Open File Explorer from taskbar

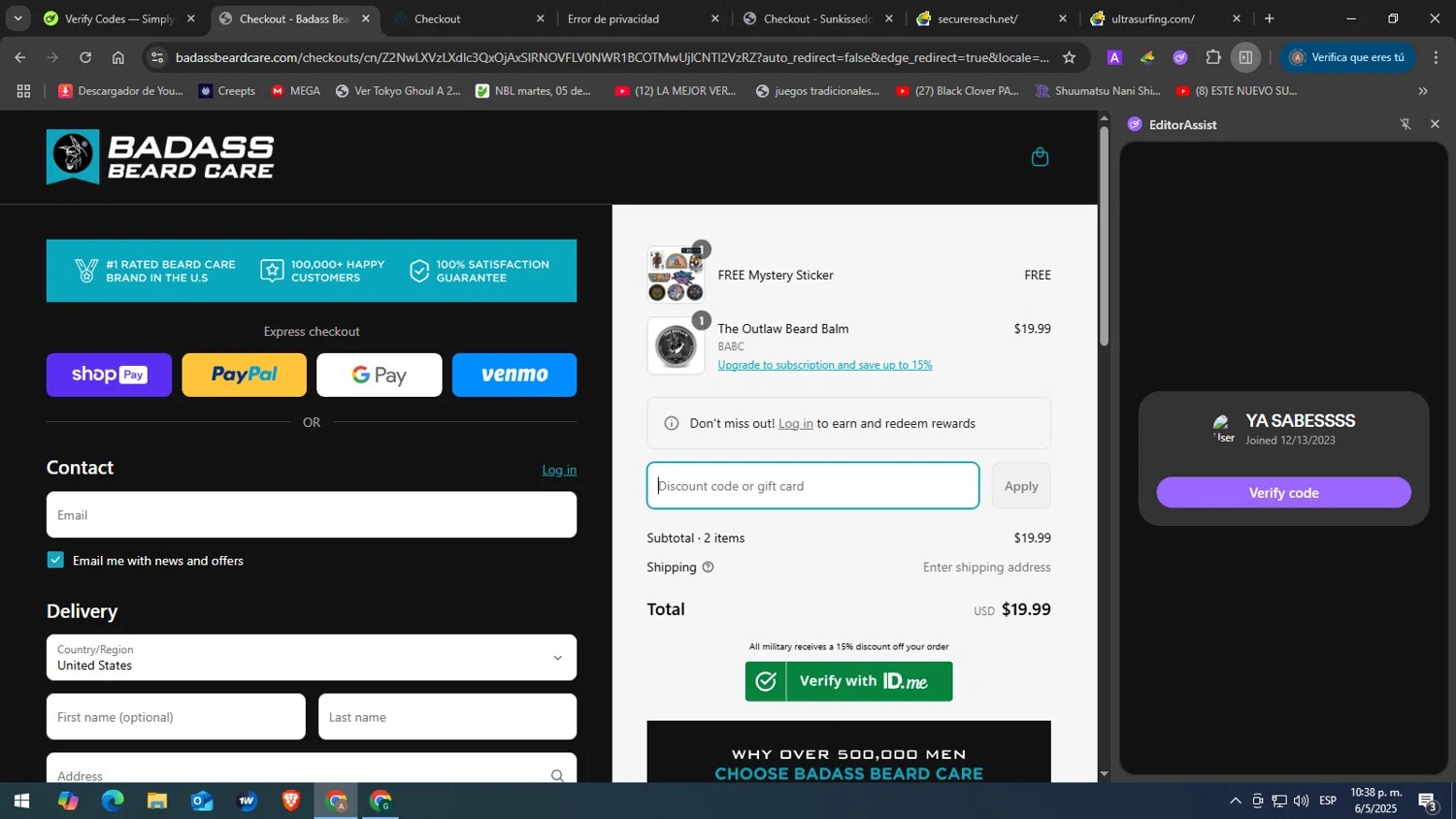coord(157,802)
